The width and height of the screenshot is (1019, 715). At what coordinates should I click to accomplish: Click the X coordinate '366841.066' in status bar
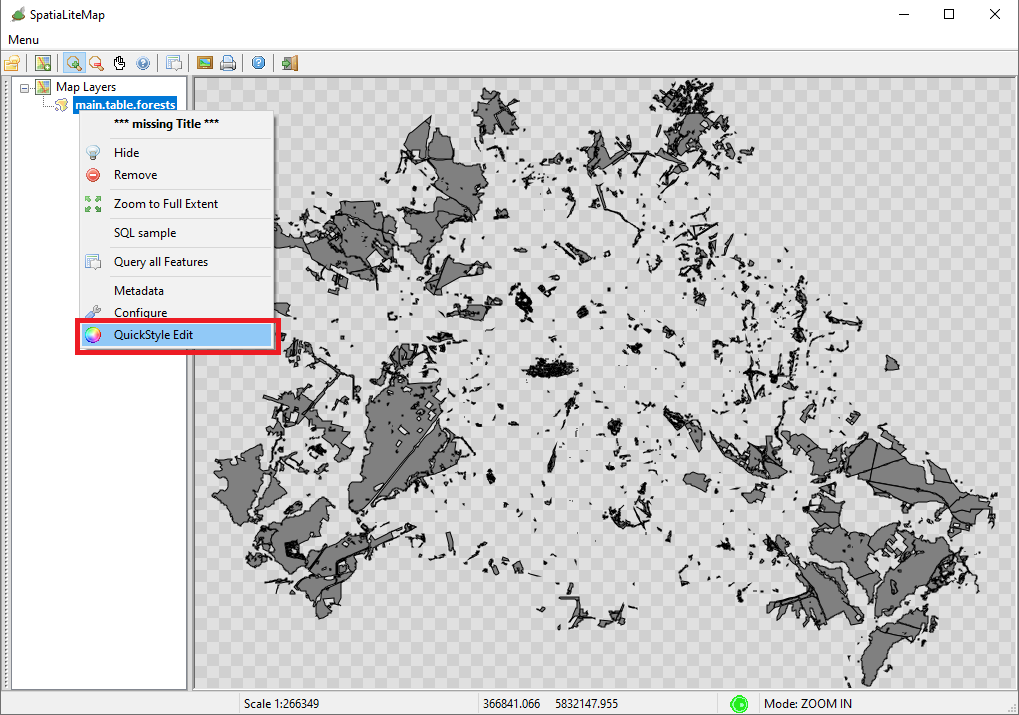[x=511, y=704]
